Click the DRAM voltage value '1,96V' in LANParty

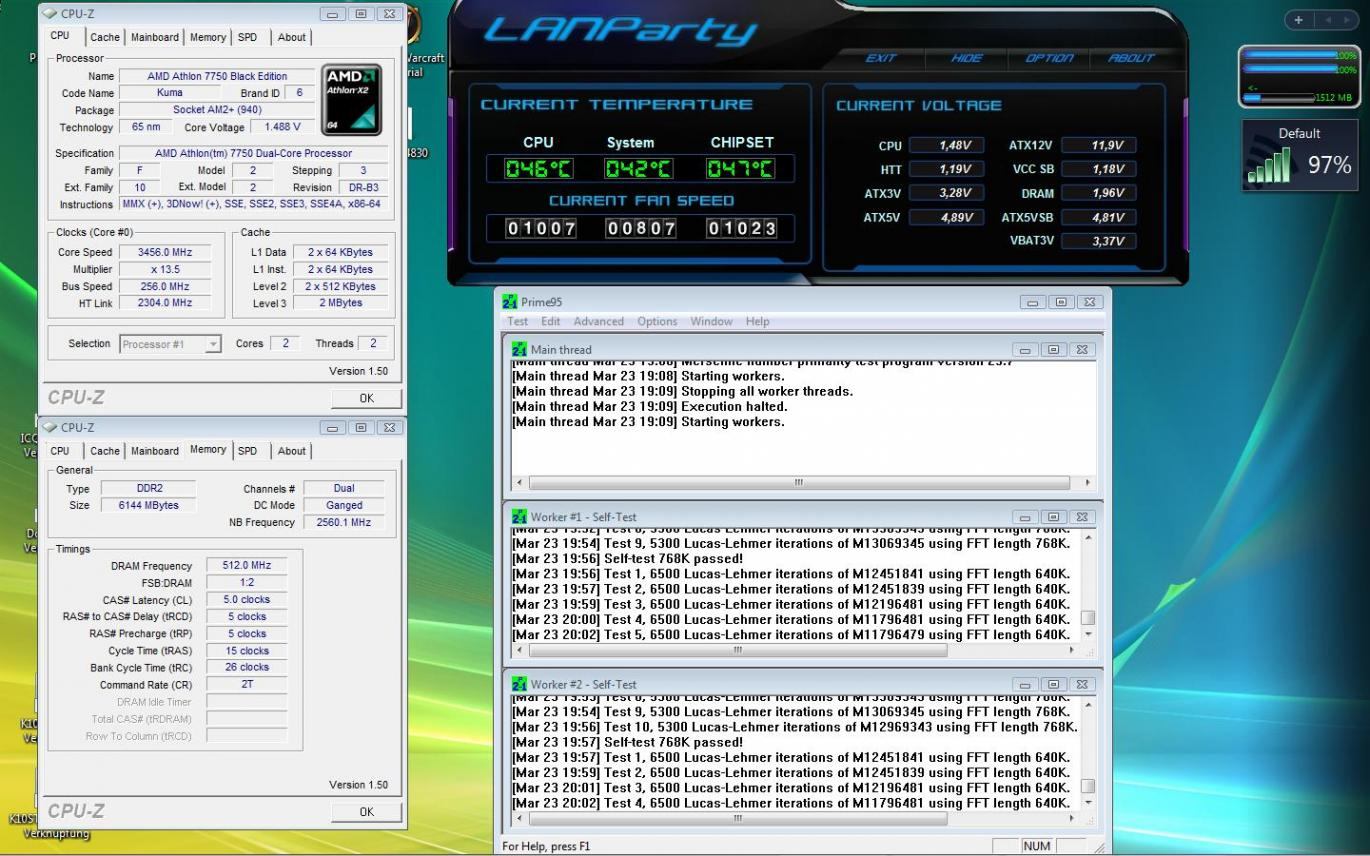point(1101,193)
